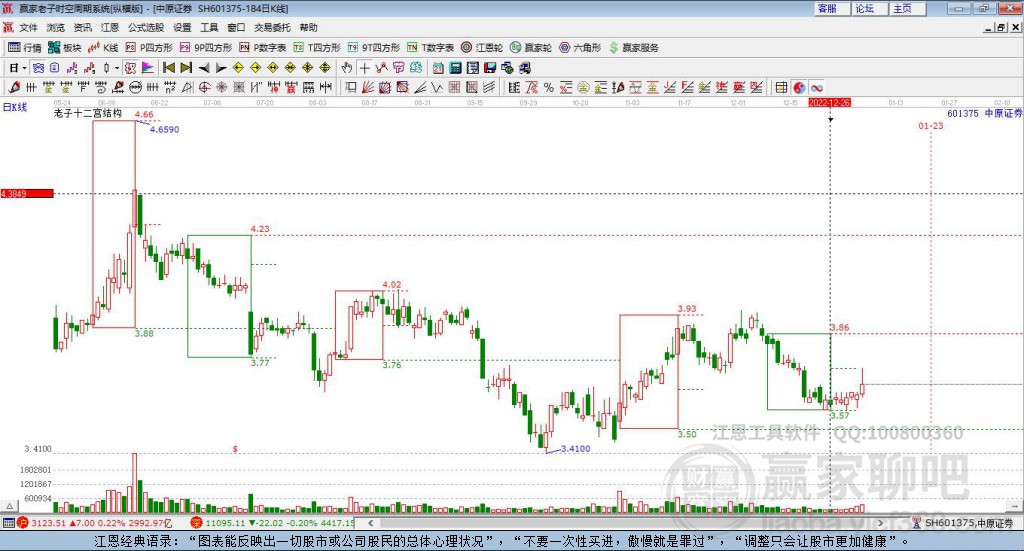
Task: Toggle the red yin-yang taiji icon
Action: pyautogui.click(x=799, y=87)
